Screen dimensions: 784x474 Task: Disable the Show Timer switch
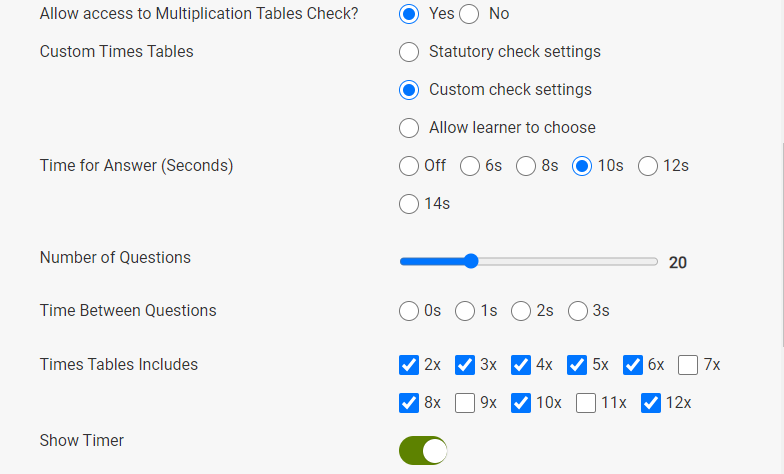pyautogui.click(x=423, y=451)
